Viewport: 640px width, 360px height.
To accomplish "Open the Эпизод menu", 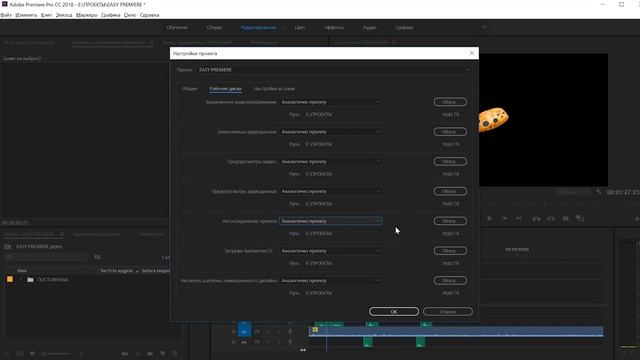I will click(x=64, y=15).
